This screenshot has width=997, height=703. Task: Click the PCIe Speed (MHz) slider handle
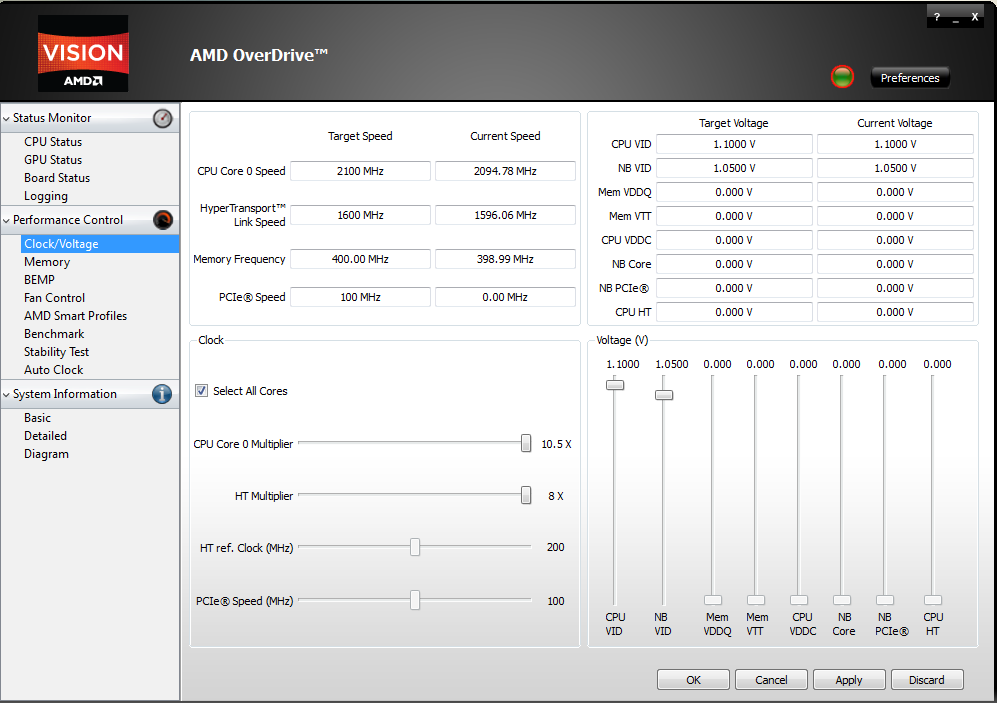tap(415, 600)
